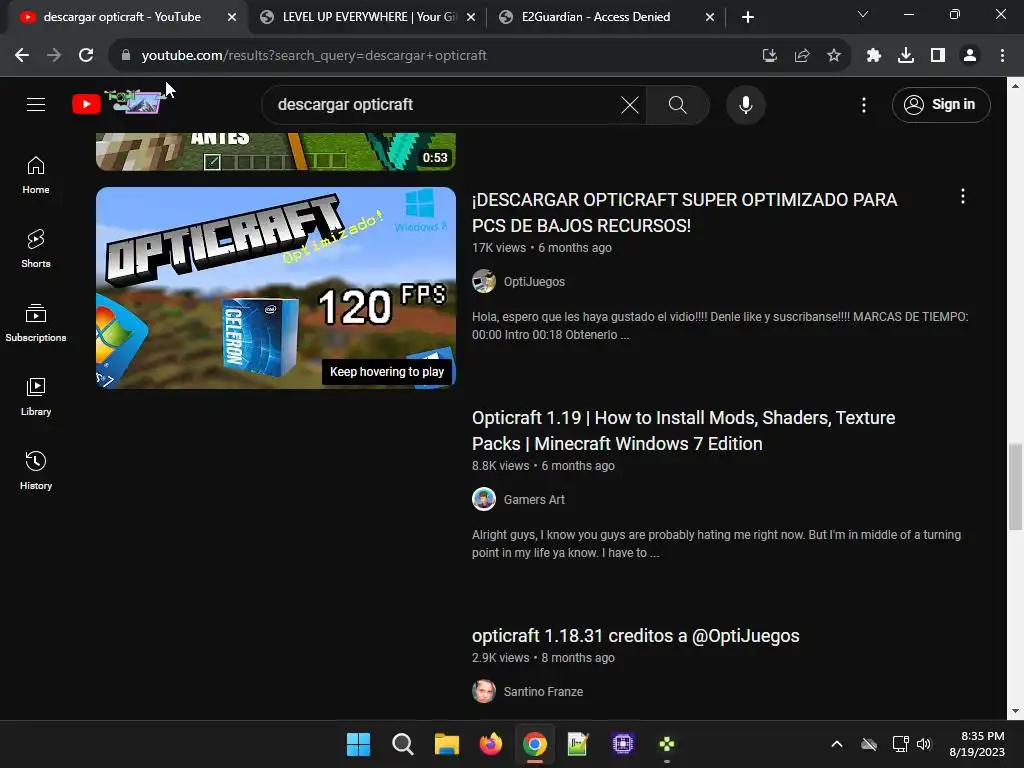1024x768 pixels.
Task: Open the volume control in system tray
Action: point(923,744)
